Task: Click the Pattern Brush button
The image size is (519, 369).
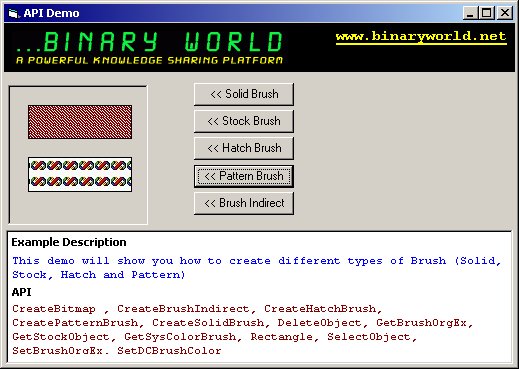Action: click(x=244, y=176)
